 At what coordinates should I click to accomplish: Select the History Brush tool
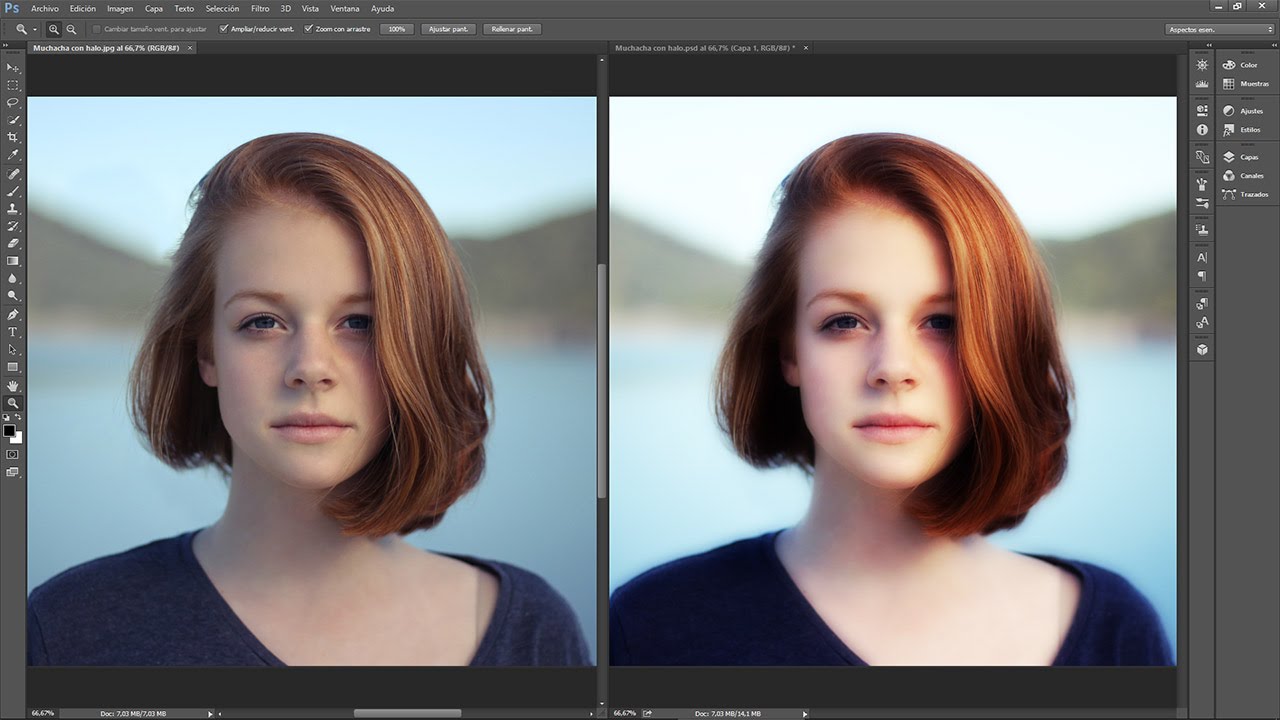point(13,226)
